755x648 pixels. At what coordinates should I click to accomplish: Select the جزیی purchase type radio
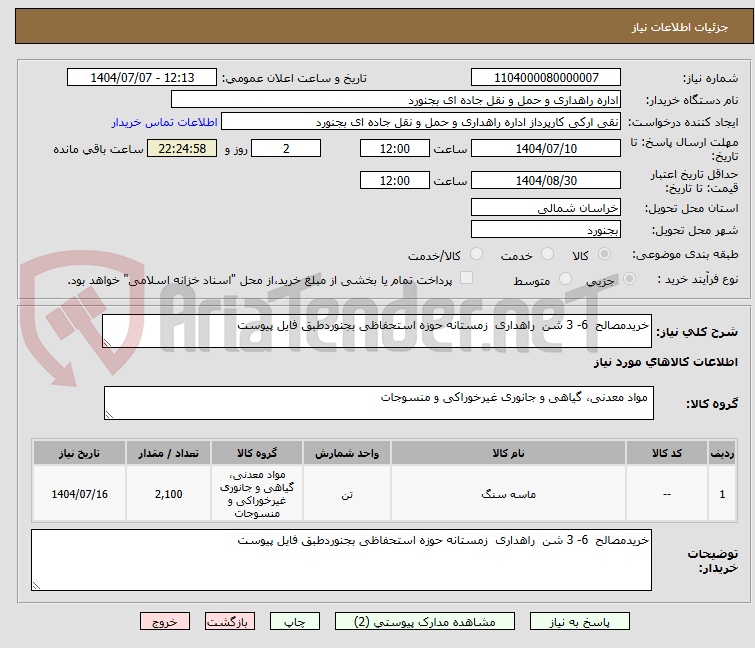pos(629,279)
